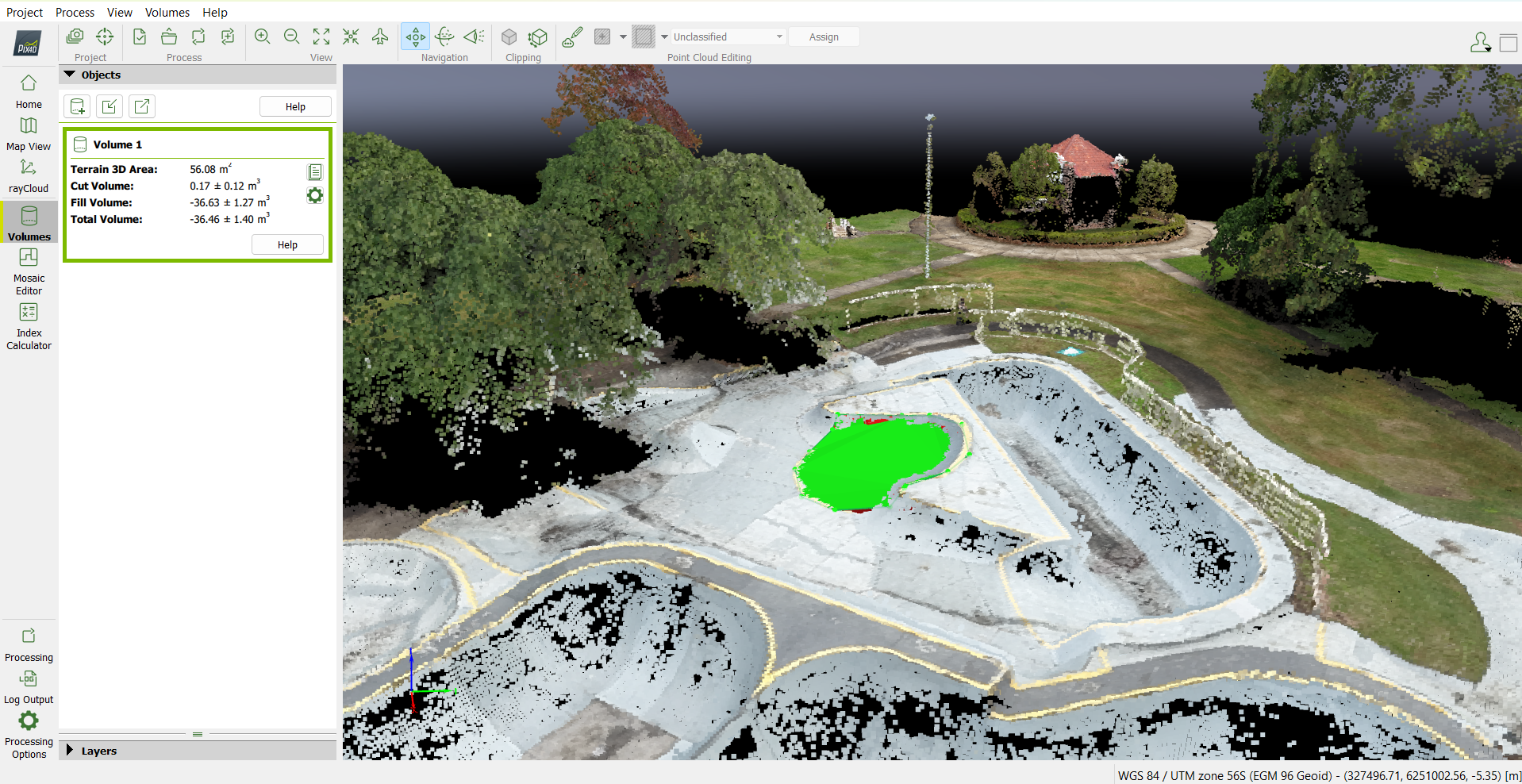Open the Mosaic Editor view
The height and width of the screenshot is (784, 1522).
[x=29, y=271]
